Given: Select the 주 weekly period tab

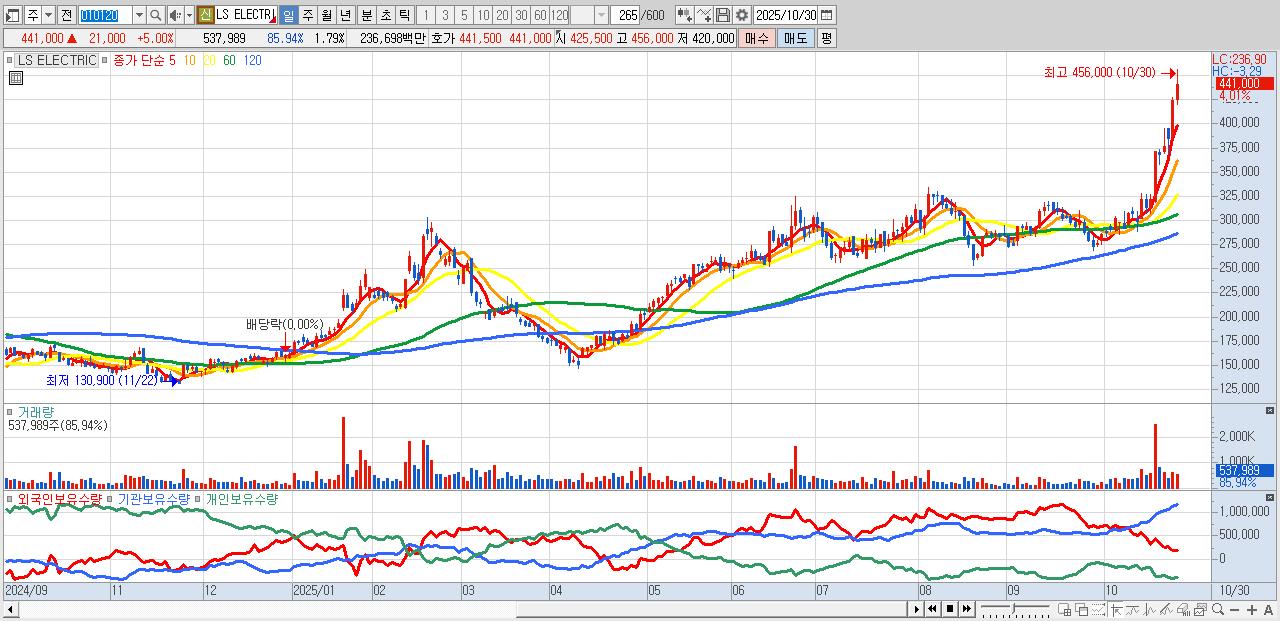Looking at the screenshot, I should click(x=308, y=15).
